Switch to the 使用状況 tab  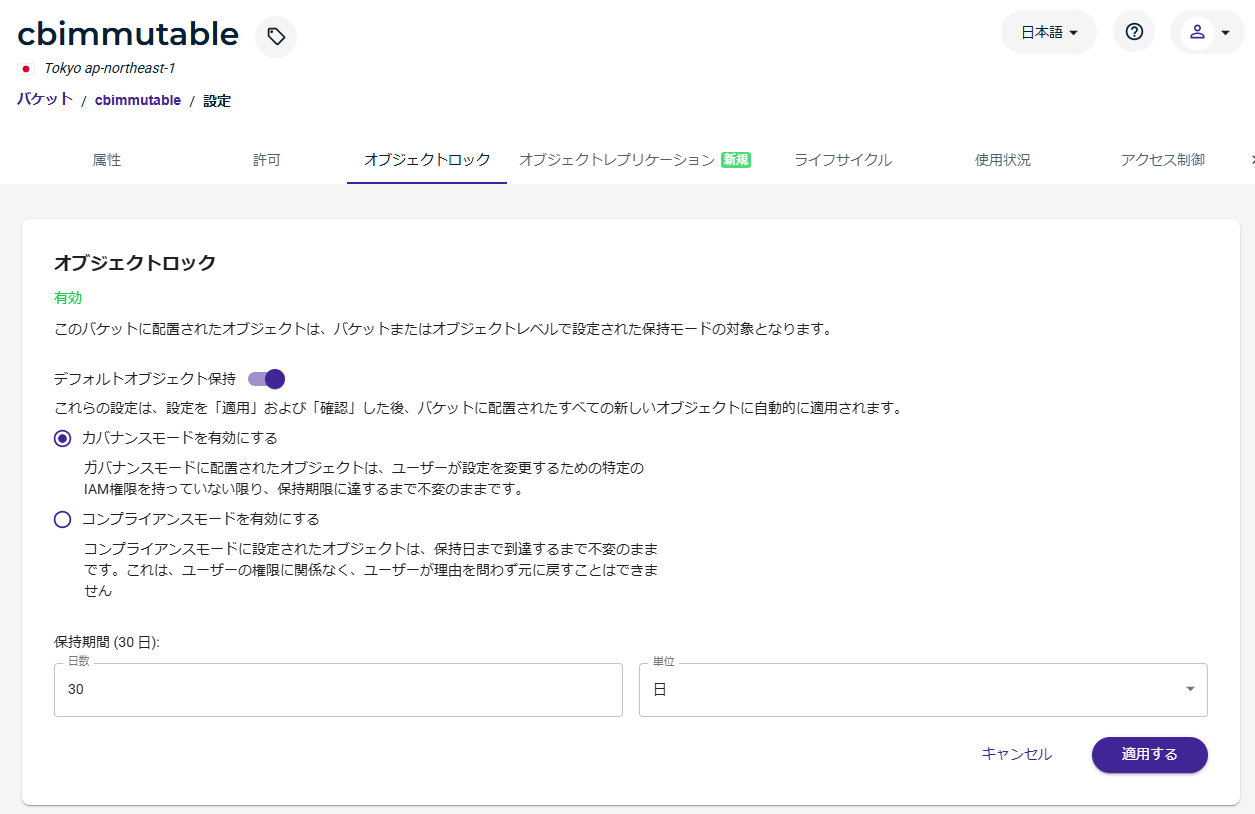[x=1002, y=160]
